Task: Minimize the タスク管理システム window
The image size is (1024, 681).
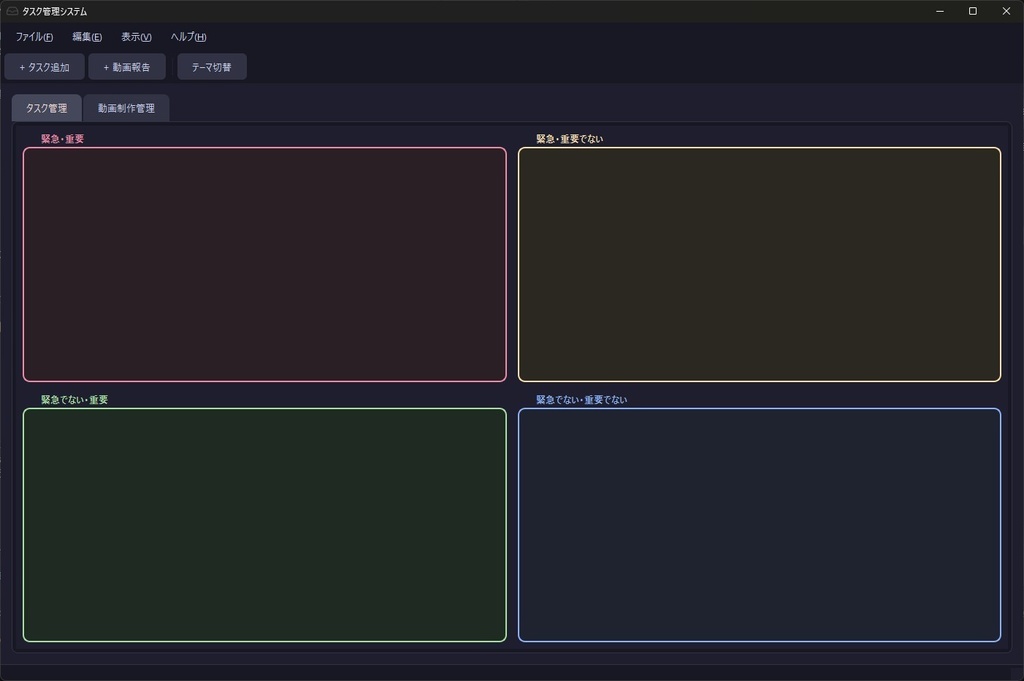Action: point(940,11)
